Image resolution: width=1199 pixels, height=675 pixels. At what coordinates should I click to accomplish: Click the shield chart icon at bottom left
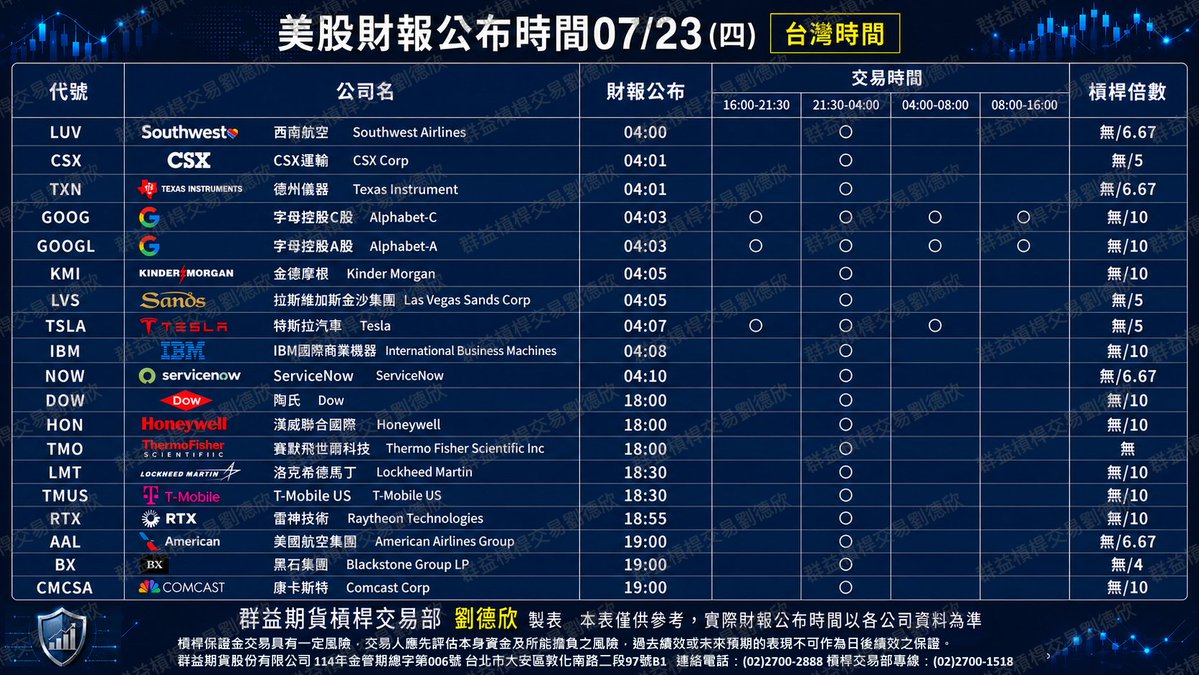click(x=62, y=637)
